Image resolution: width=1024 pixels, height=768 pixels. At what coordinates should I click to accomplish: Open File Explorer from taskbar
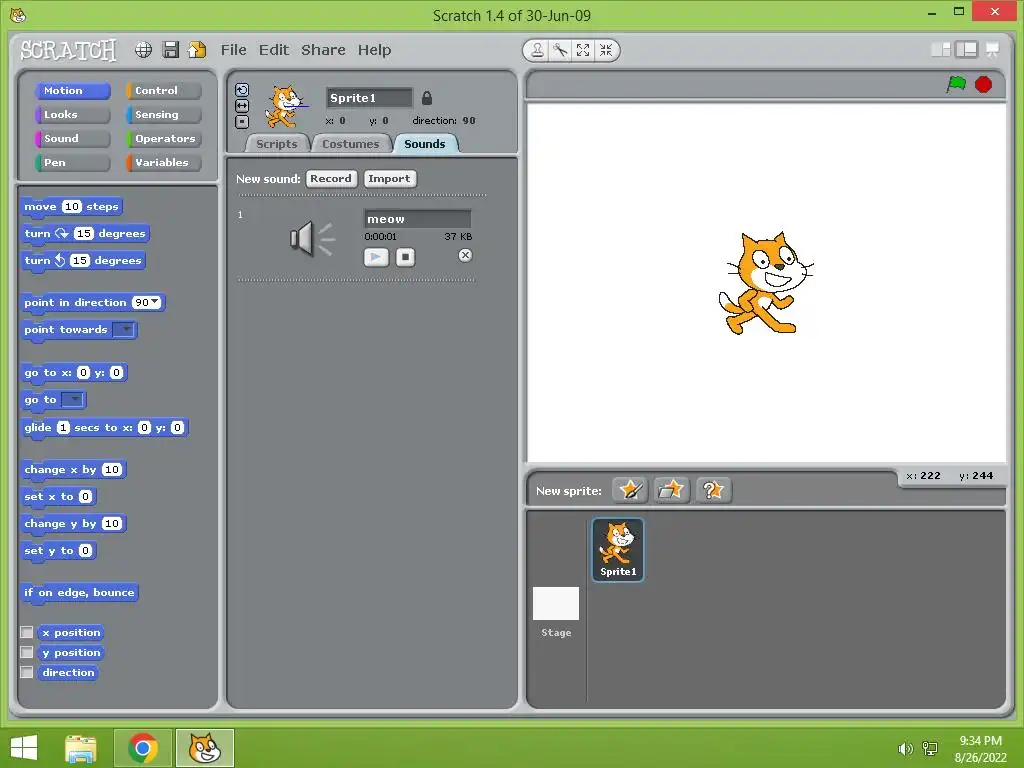point(81,748)
